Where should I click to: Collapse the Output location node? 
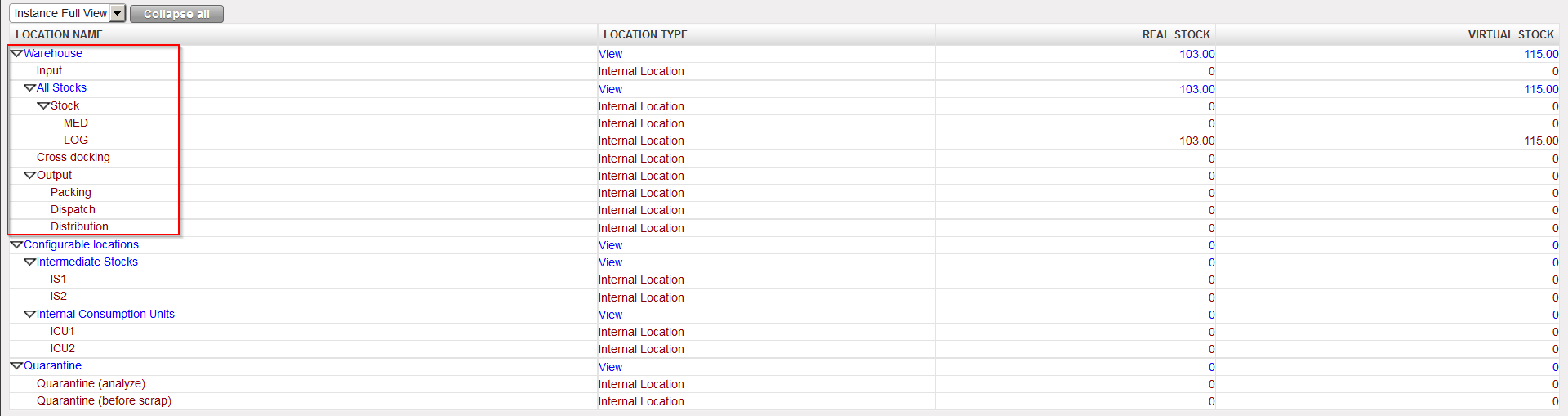pos(29,175)
